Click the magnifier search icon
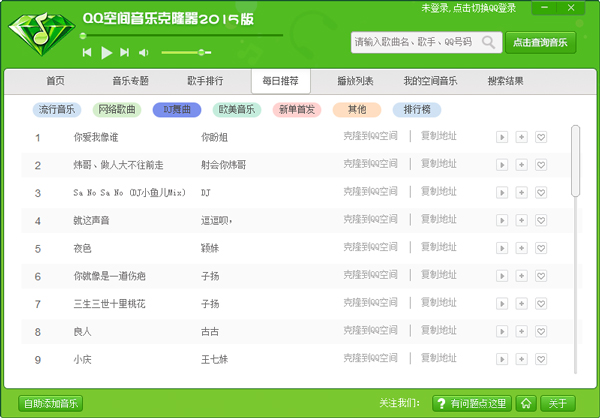Image resolution: width=600 pixels, height=418 pixels. click(x=489, y=42)
